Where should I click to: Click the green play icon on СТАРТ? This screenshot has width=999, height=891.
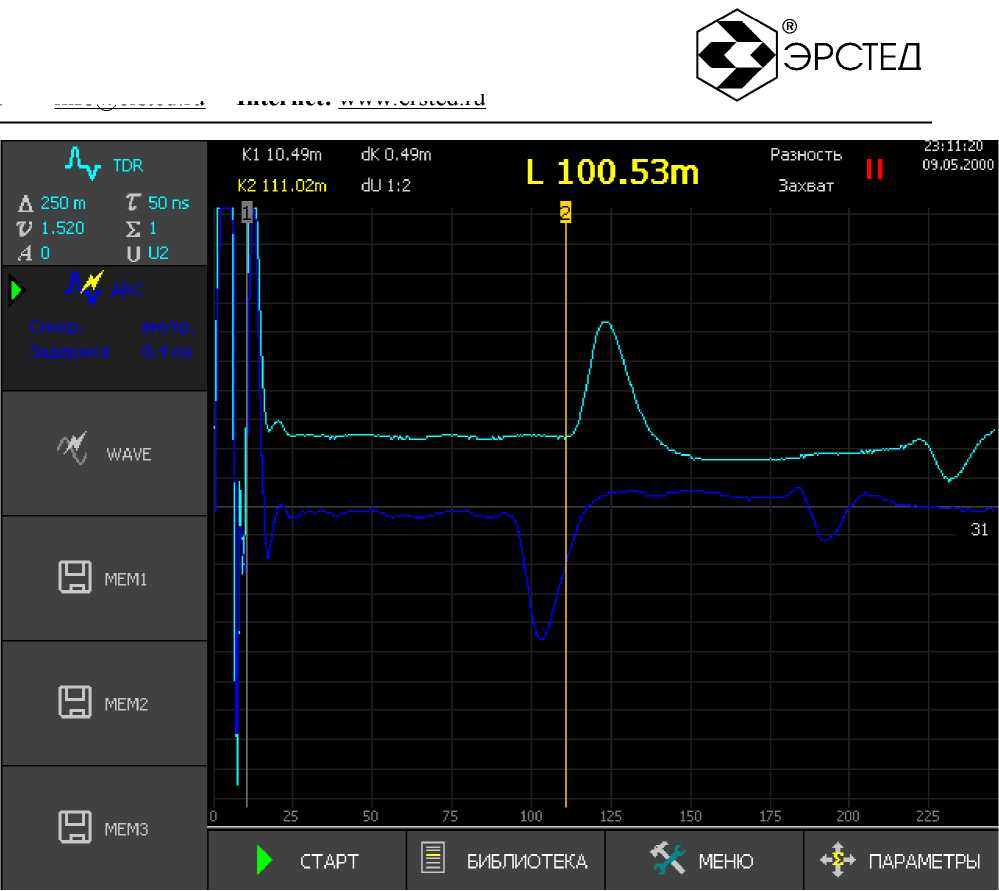(x=264, y=860)
